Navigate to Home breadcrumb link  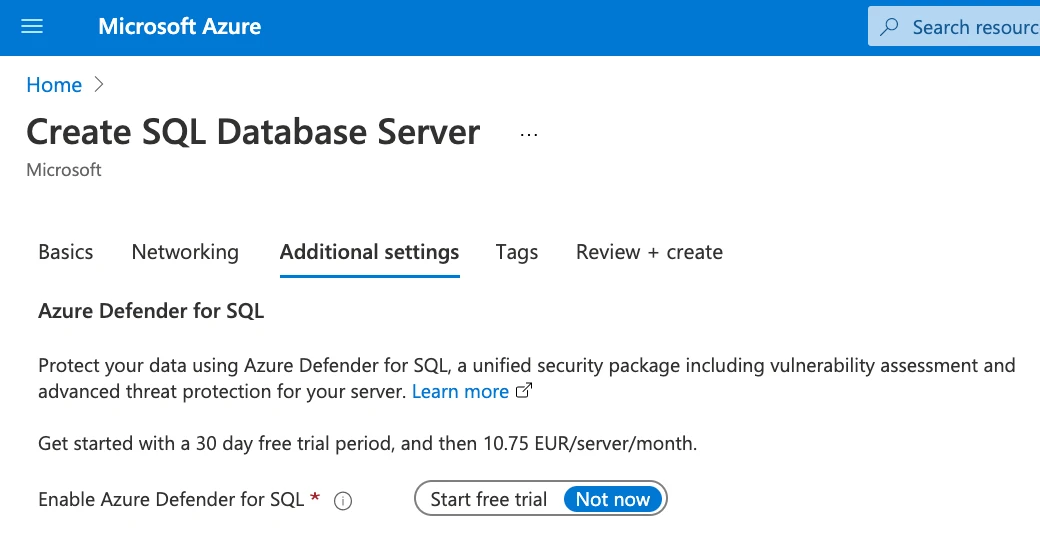coord(54,85)
